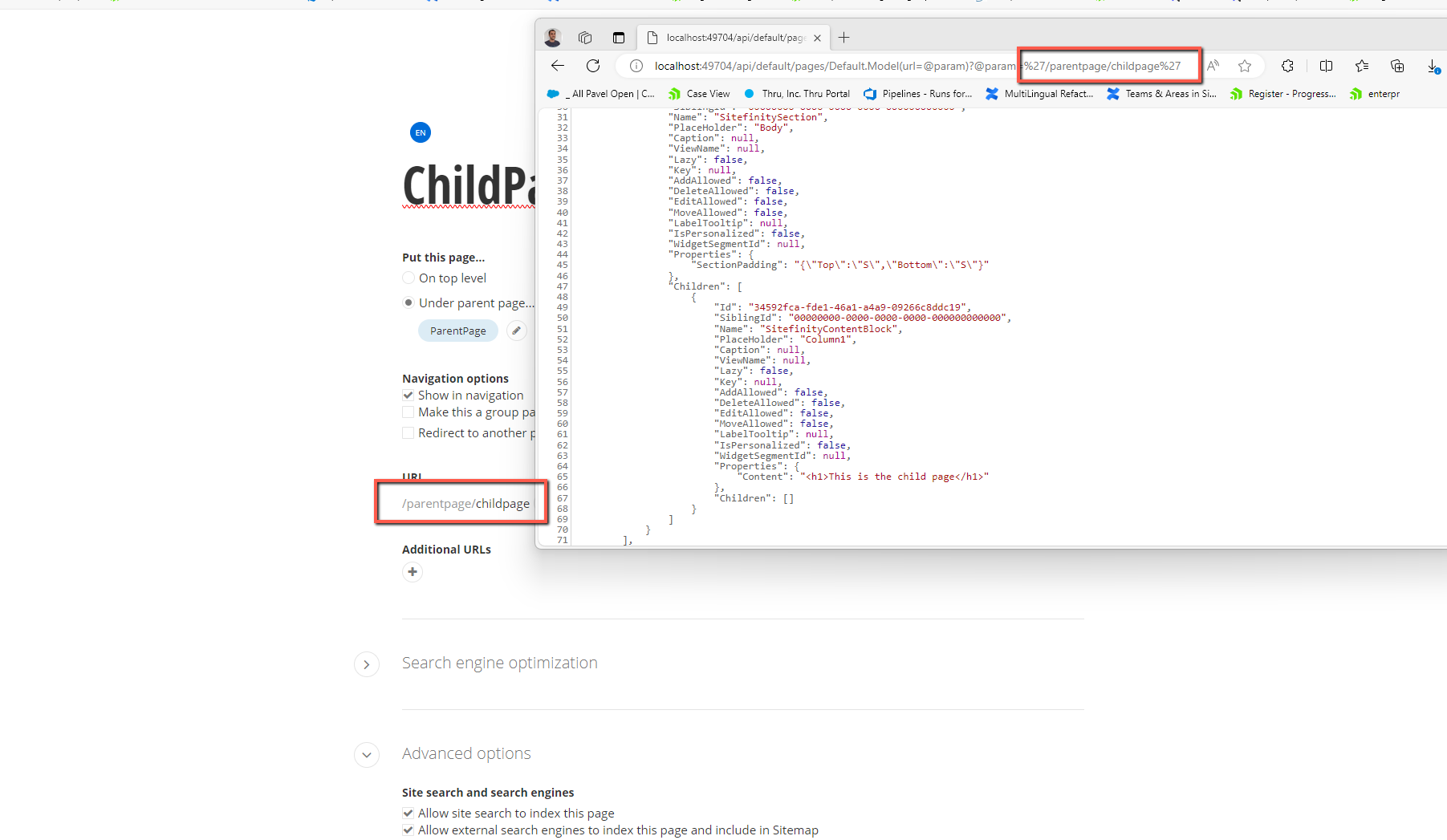
Task: Open the tab actions menu icon
Action: coord(618,38)
